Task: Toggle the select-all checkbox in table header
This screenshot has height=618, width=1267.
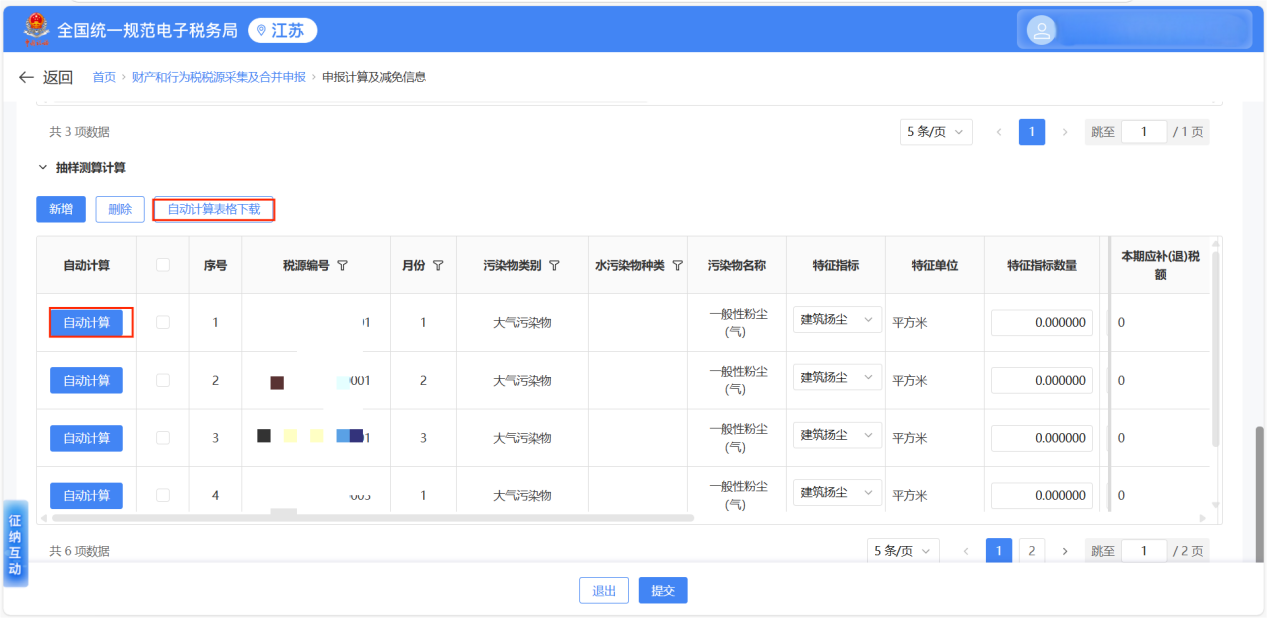Action: coord(163,265)
